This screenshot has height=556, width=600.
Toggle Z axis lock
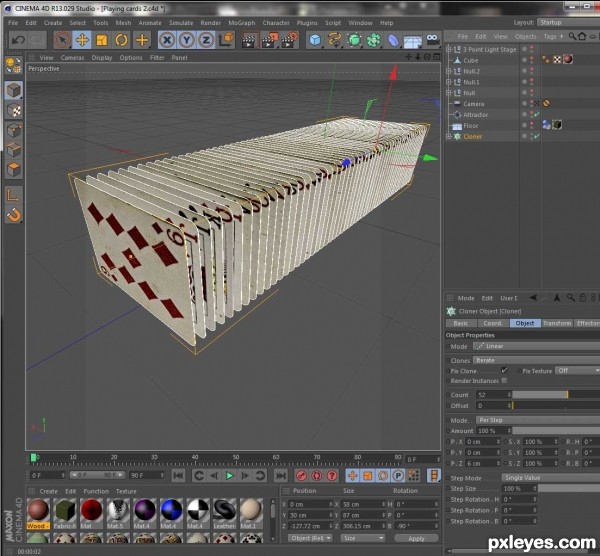pyautogui.click(x=206, y=40)
